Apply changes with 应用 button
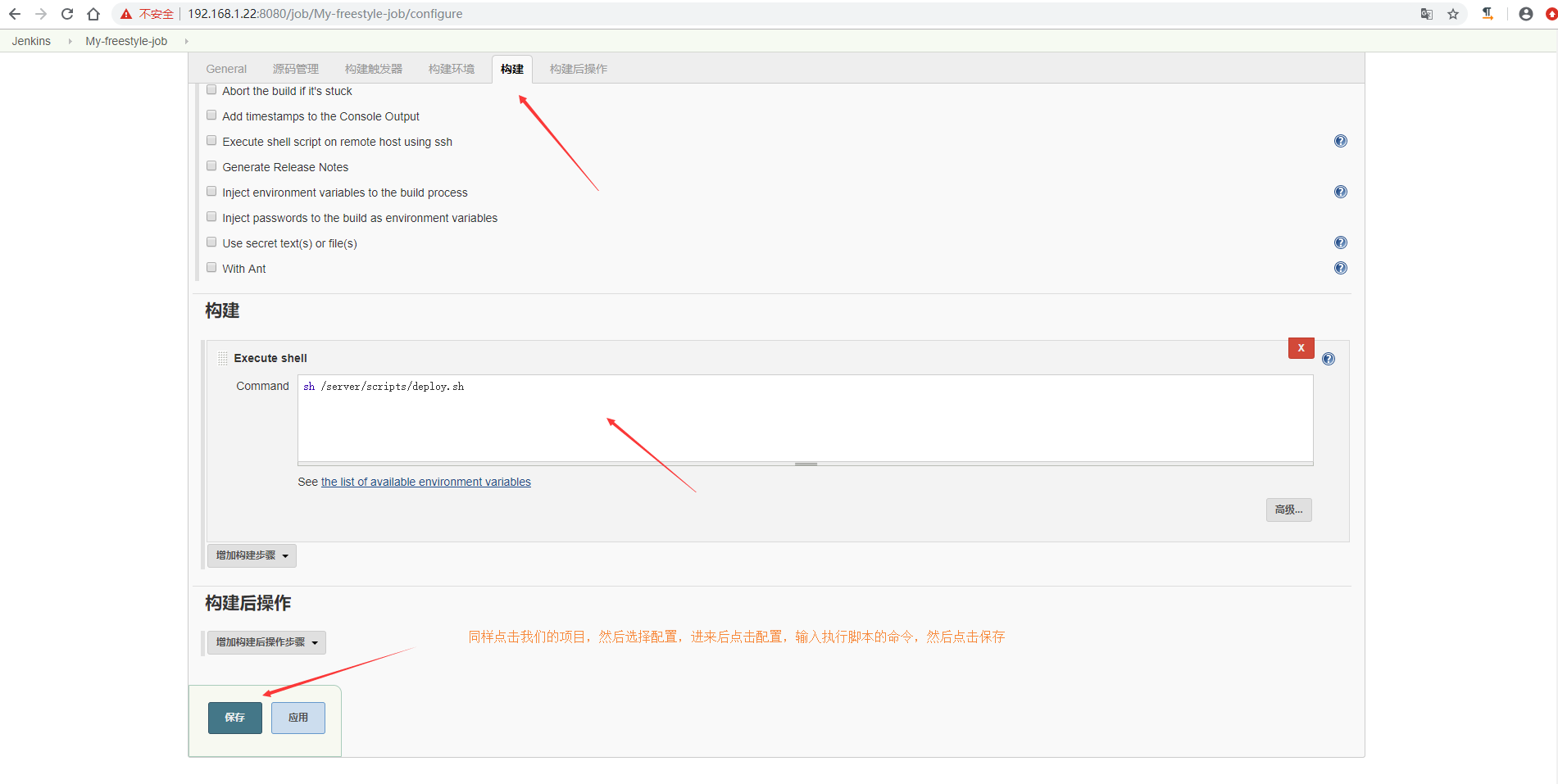The image size is (1558, 784). click(298, 718)
